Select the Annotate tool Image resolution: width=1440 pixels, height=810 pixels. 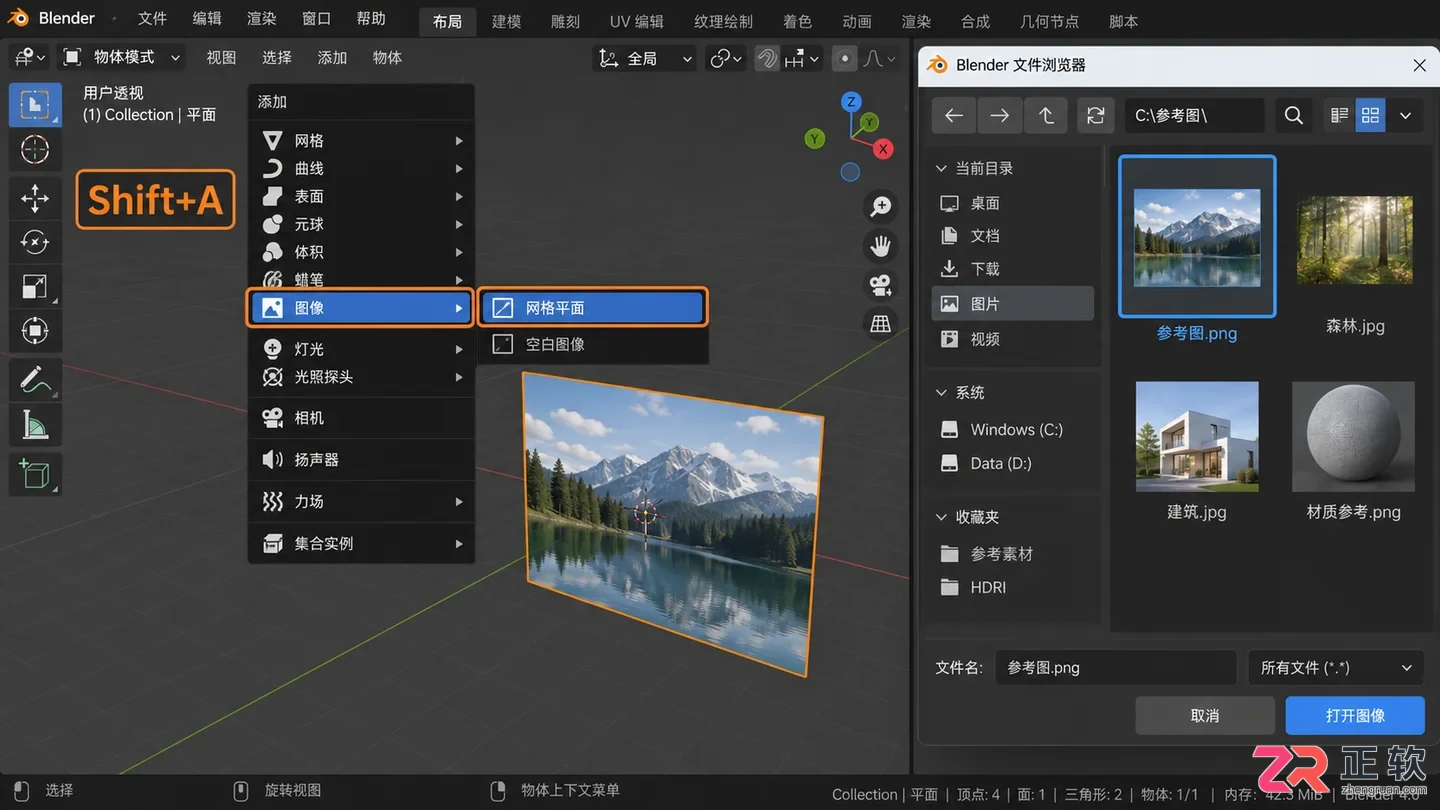35,381
